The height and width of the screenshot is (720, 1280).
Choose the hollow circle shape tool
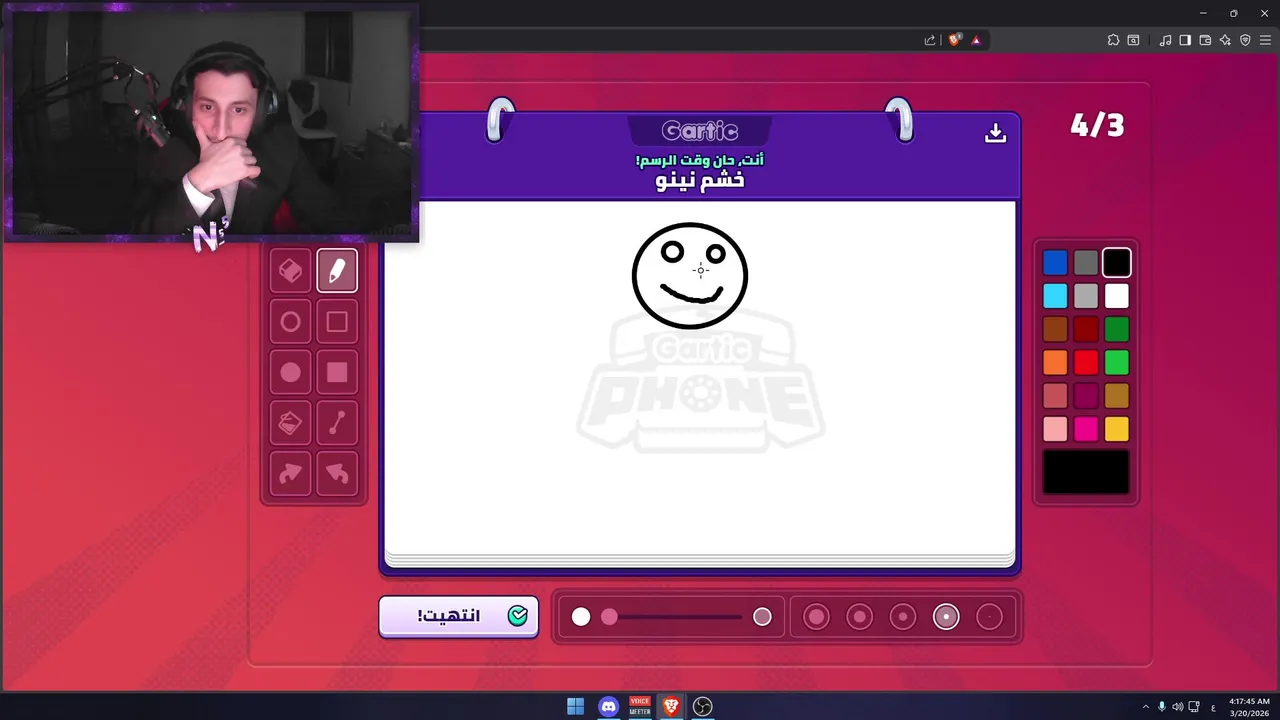coord(290,322)
